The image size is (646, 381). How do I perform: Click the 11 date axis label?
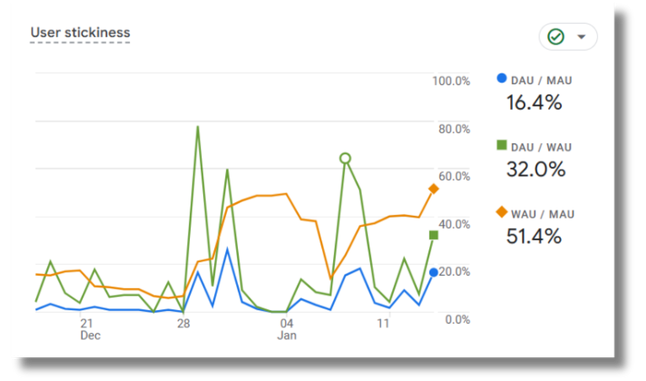[383, 324]
